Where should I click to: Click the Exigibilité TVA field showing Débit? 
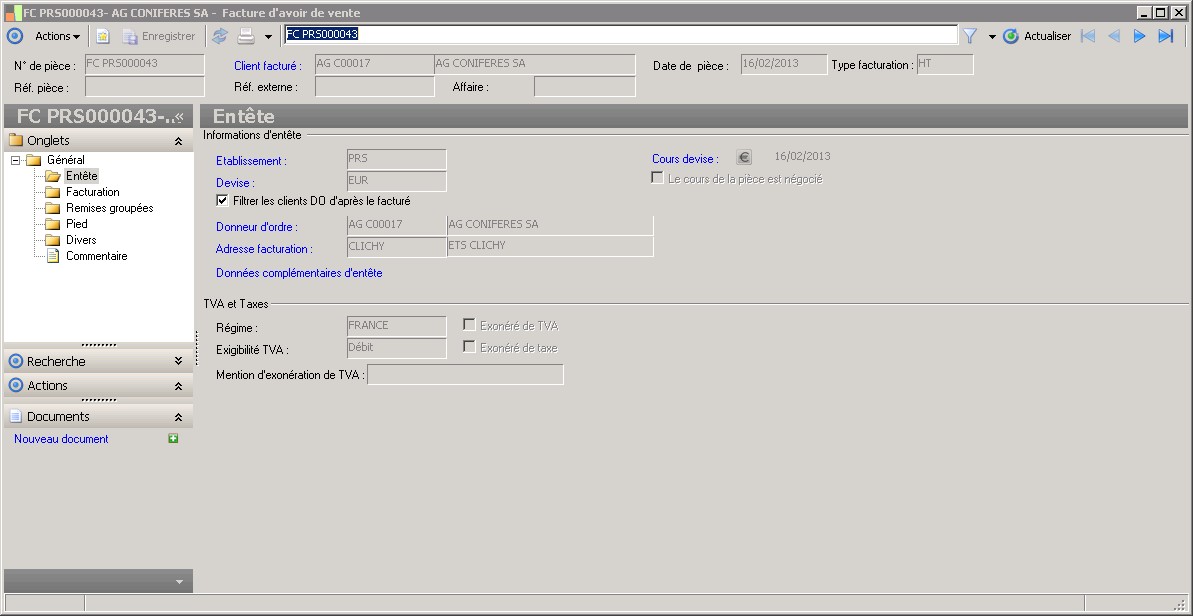coord(396,348)
